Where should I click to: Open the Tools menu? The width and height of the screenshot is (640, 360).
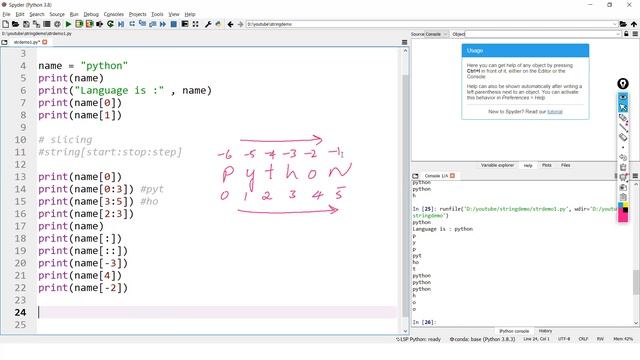click(157, 14)
